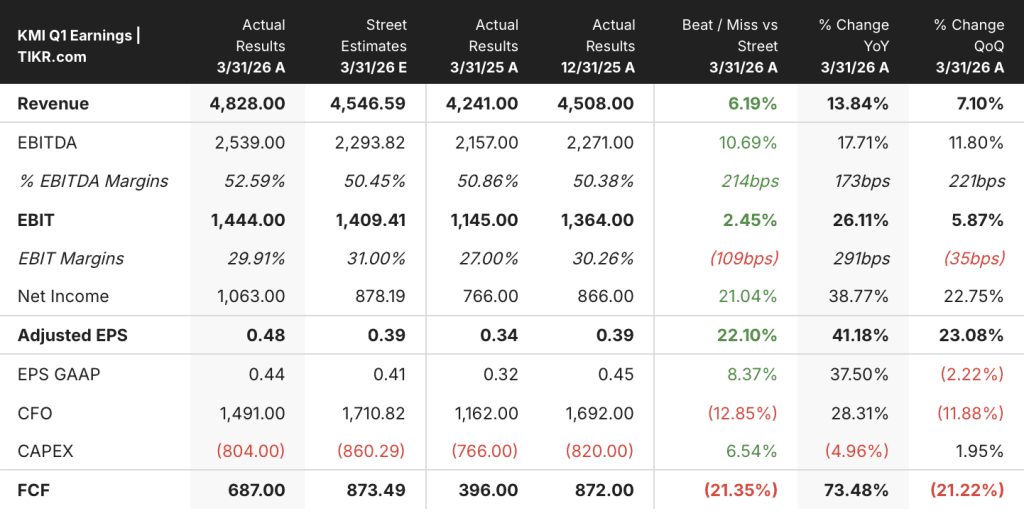Click the KMI Q1 Earnings TIKR.com header
Image resolution: width=1024 pixels, height=516 pixels.
coord(78,46)
